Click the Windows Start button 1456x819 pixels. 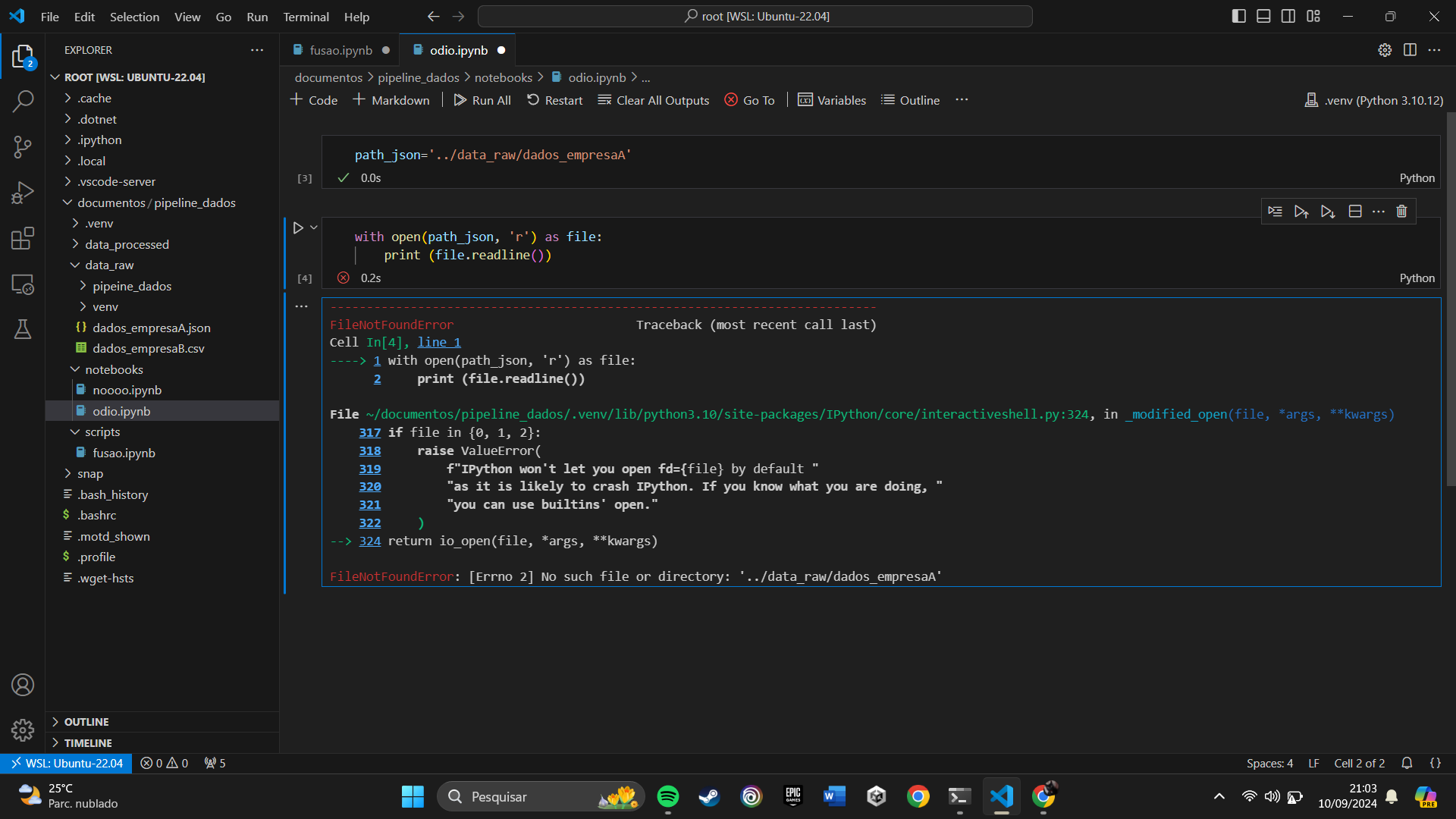[413, 796]
